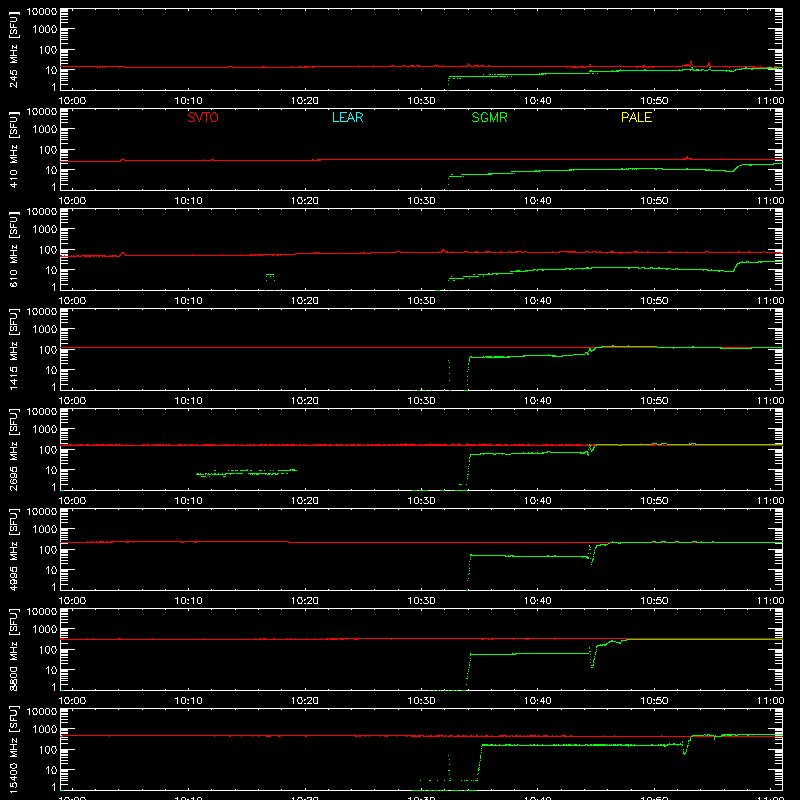Click the 4995 MHz [SFU] axis label
The image size is (800, 800).
(13, 549)
